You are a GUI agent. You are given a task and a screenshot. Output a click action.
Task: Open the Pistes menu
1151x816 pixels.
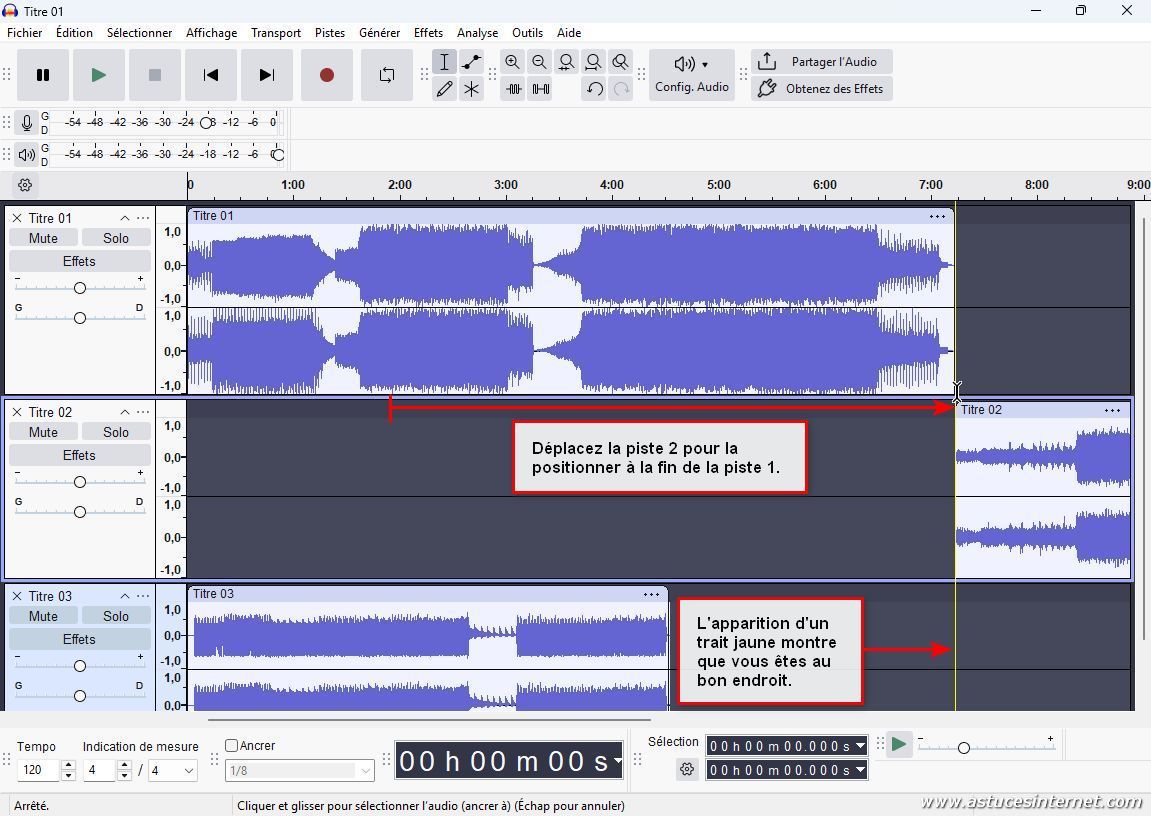[329, 33]
